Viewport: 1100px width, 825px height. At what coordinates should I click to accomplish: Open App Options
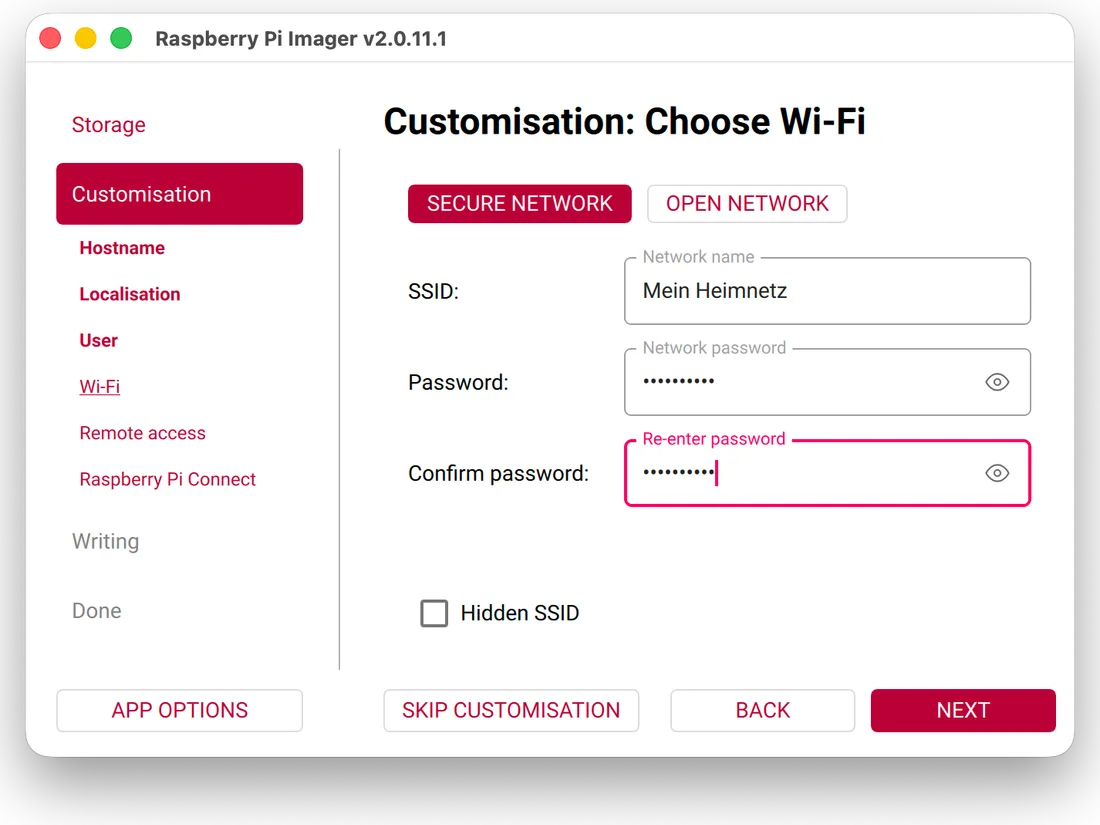[x=180, y=711]
